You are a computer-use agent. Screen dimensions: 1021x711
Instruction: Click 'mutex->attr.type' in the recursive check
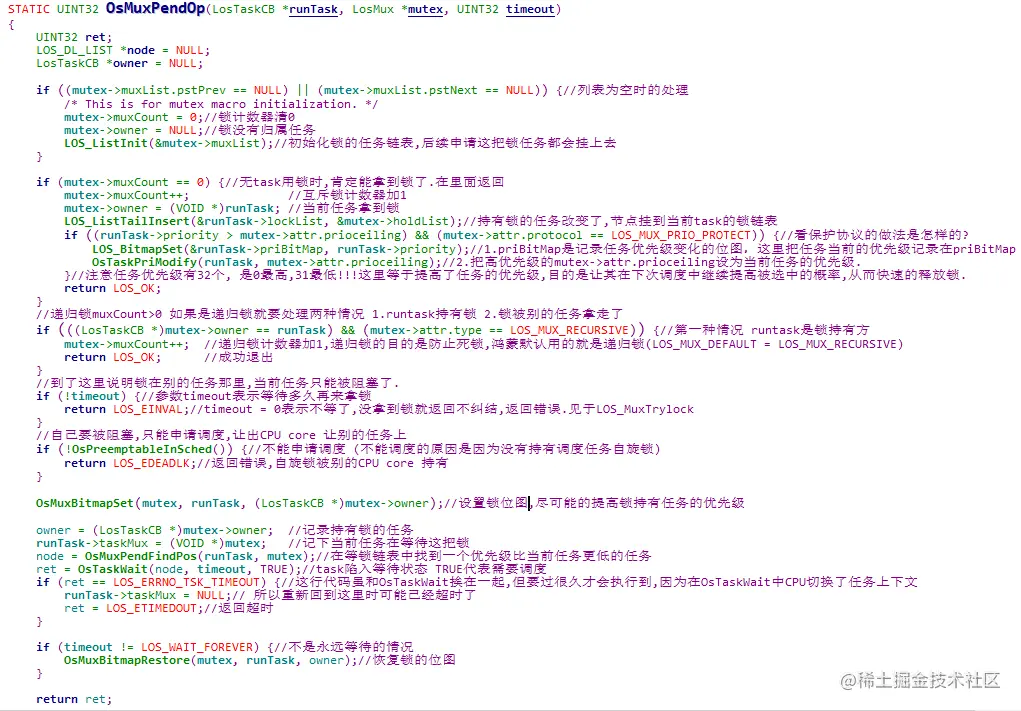click(426, 330)
